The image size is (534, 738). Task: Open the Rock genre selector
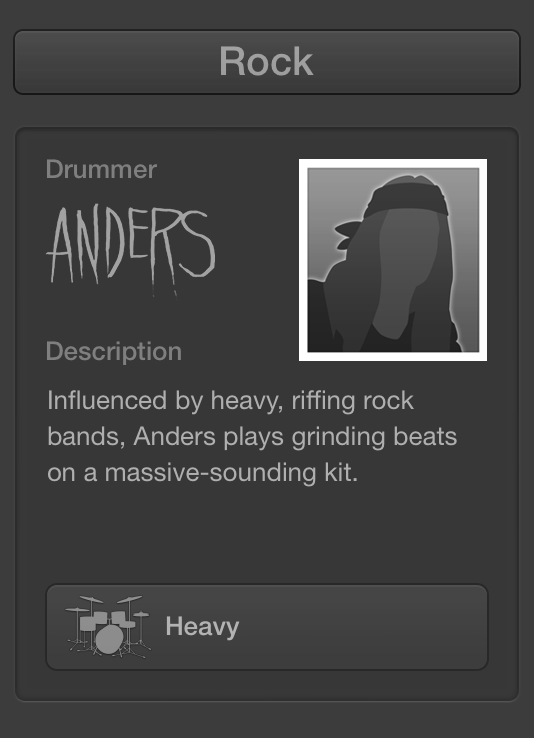[267, 62]
